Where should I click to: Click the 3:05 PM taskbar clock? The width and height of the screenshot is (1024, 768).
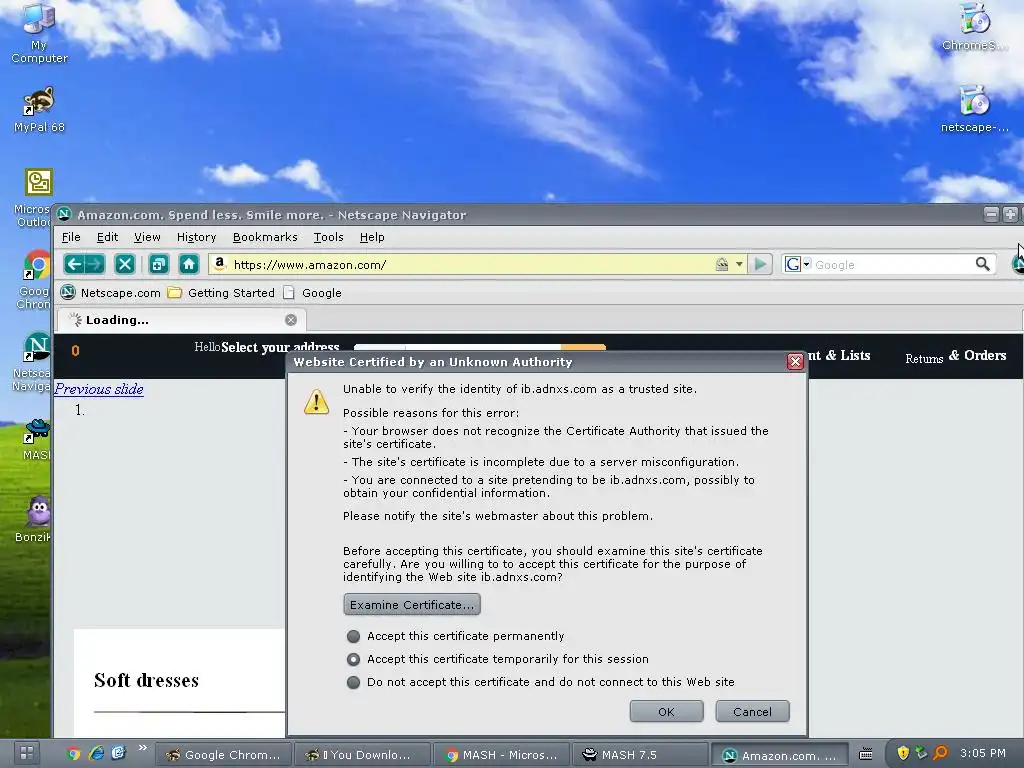983,753
